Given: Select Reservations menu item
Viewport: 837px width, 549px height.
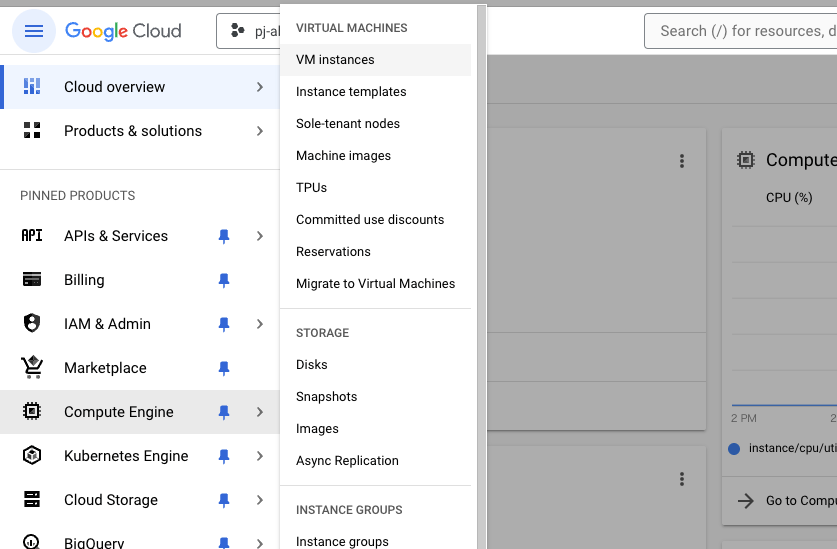Looking at the screenshot, I should point(375,252).
